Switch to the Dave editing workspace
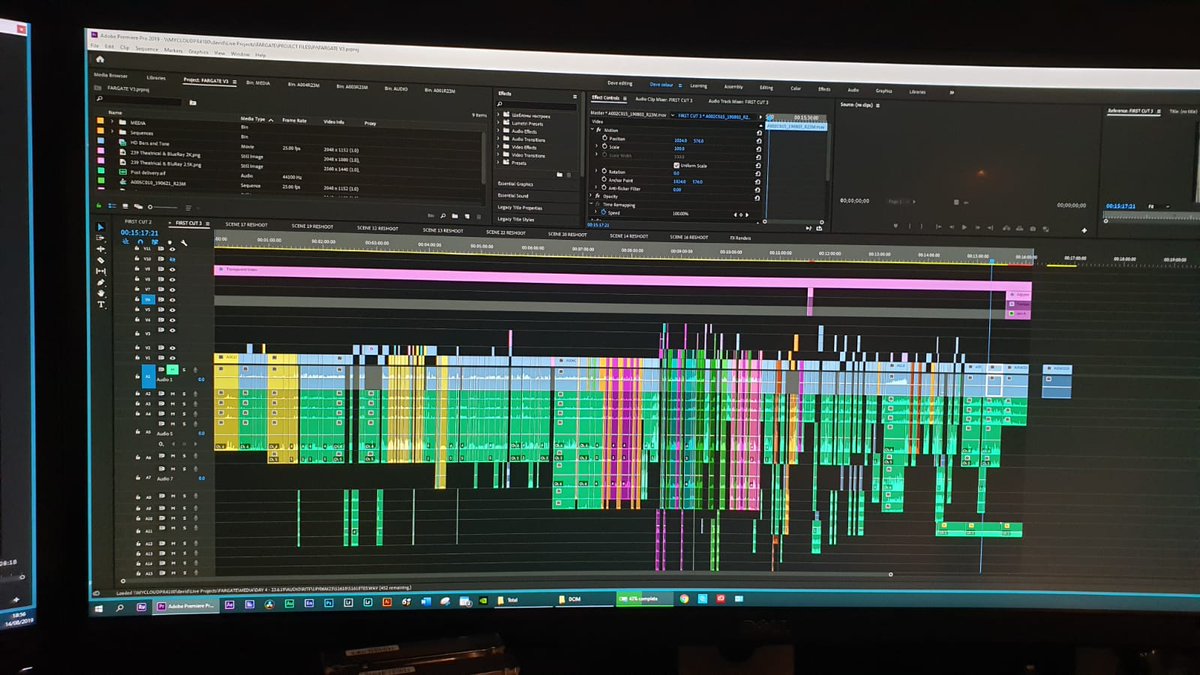The width and height of the screenshot is (1200, 675). pos(620,84)
